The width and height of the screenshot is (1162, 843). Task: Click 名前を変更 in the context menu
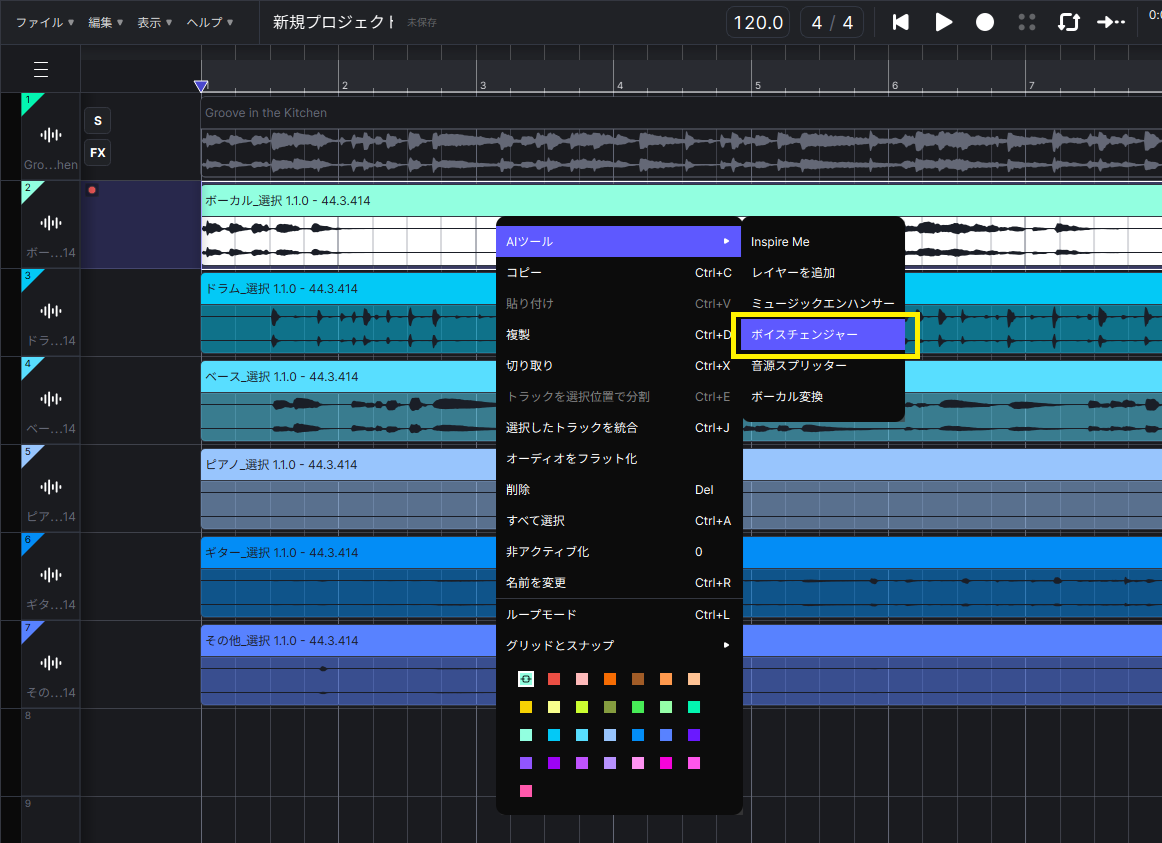tap(536, 583)
